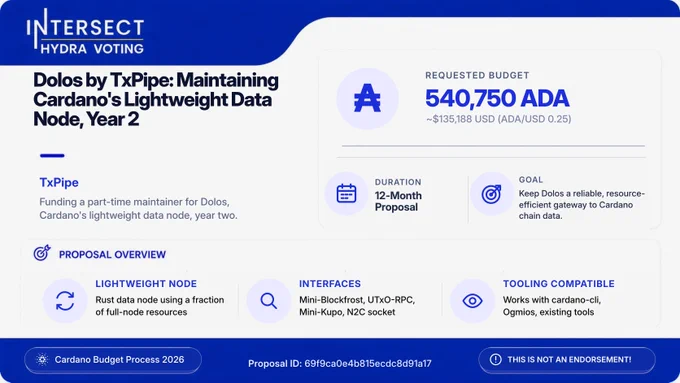Click the This Is Not An Endorsement badge
This screenshot has height=383, width=680.
(x=567, y=360)
